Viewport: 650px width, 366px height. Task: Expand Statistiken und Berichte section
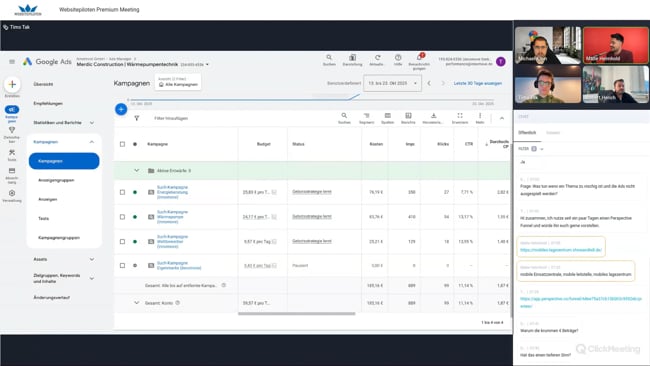tap(92, 123)
